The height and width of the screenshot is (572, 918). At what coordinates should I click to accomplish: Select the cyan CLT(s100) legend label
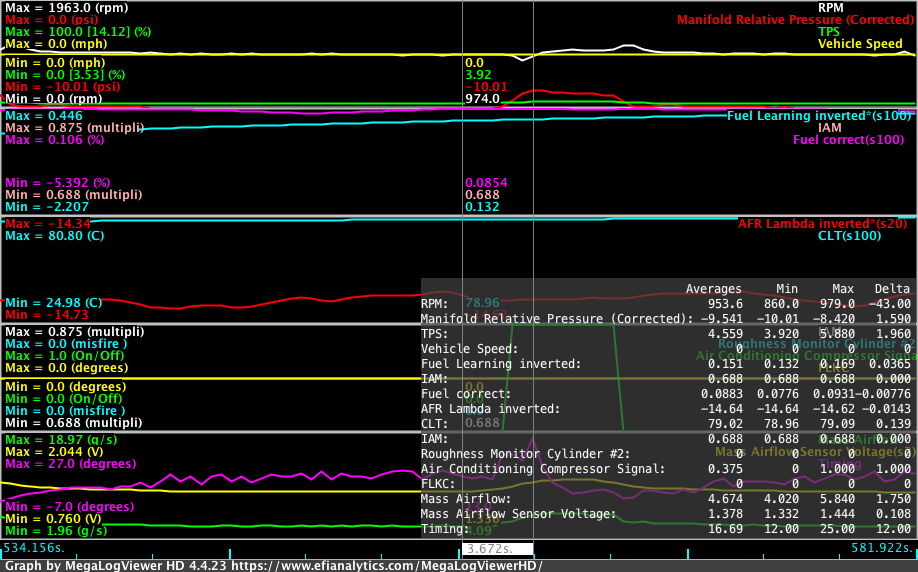point(875,237)
